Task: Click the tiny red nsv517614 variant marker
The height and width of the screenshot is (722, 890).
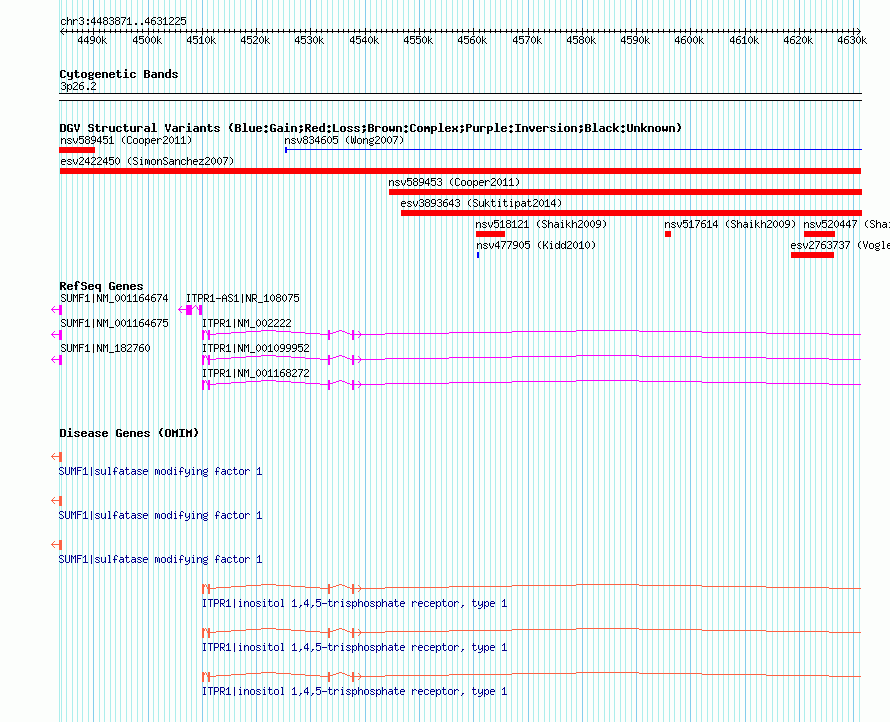Action: pos(668,234)
